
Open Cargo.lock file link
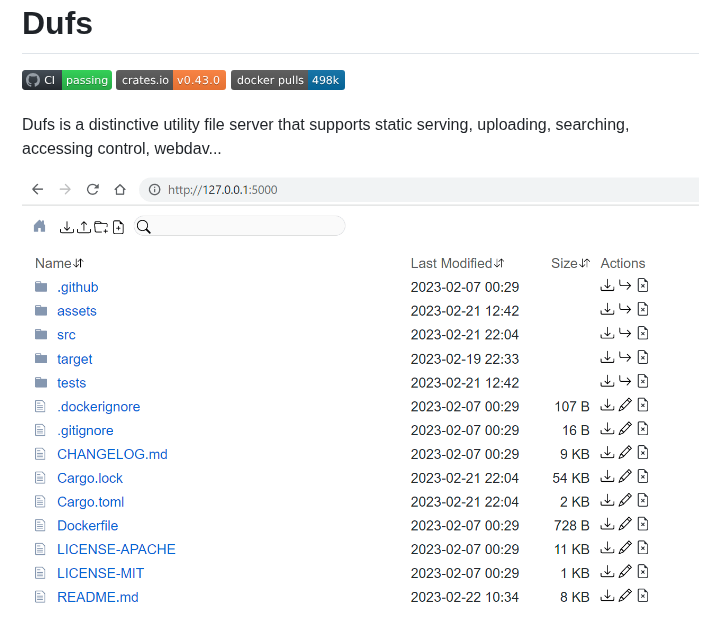coord(90,478)
